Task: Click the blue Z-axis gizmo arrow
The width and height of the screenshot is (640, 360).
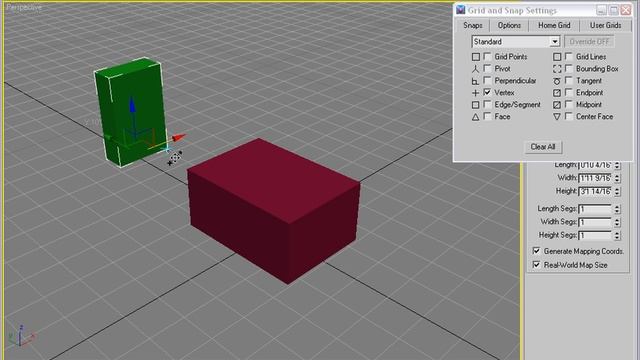Action: [x=132, y=104]
